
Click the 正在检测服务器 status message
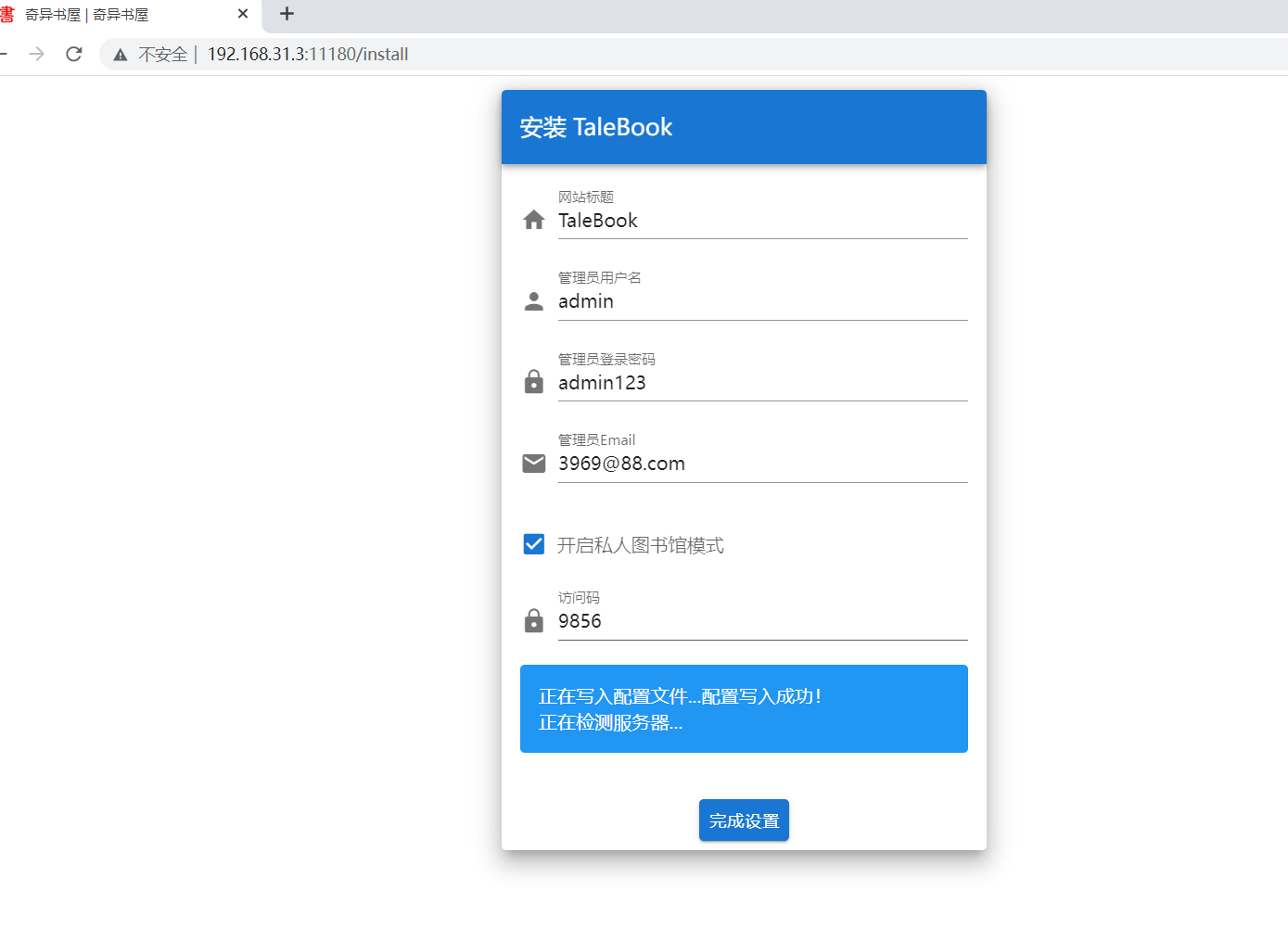tap(610, 723)
